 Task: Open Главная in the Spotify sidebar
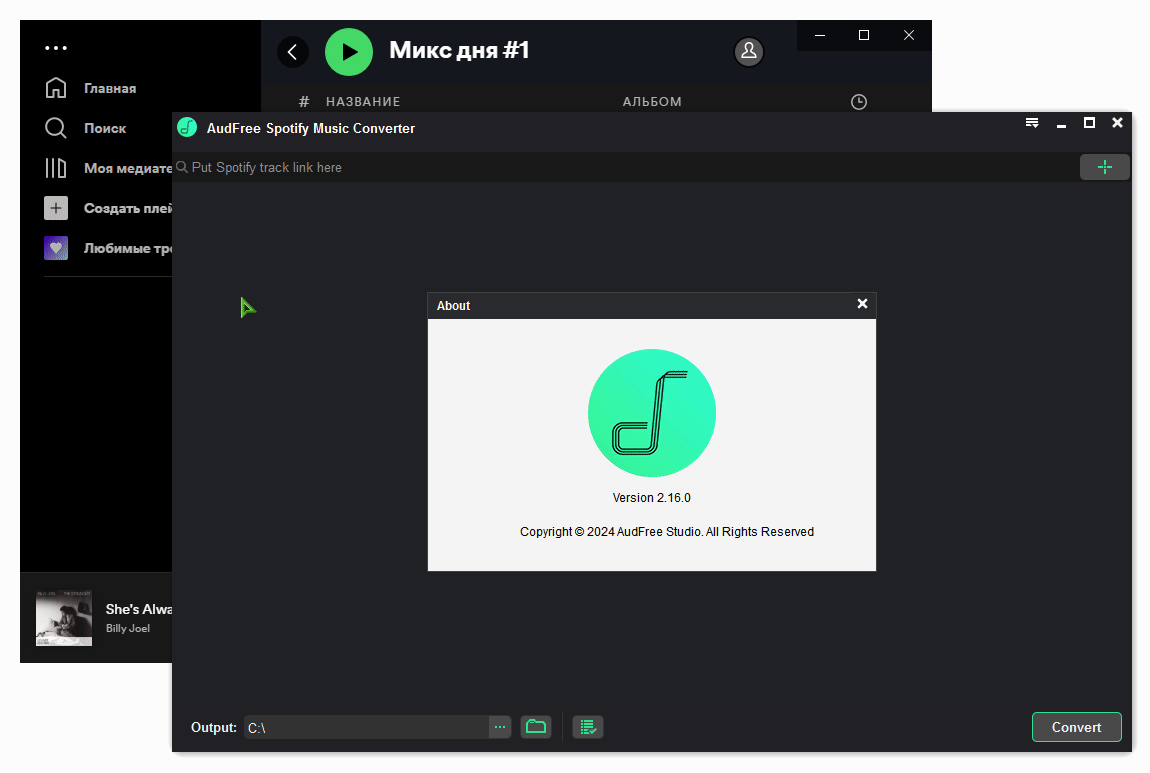coord(110,89)
